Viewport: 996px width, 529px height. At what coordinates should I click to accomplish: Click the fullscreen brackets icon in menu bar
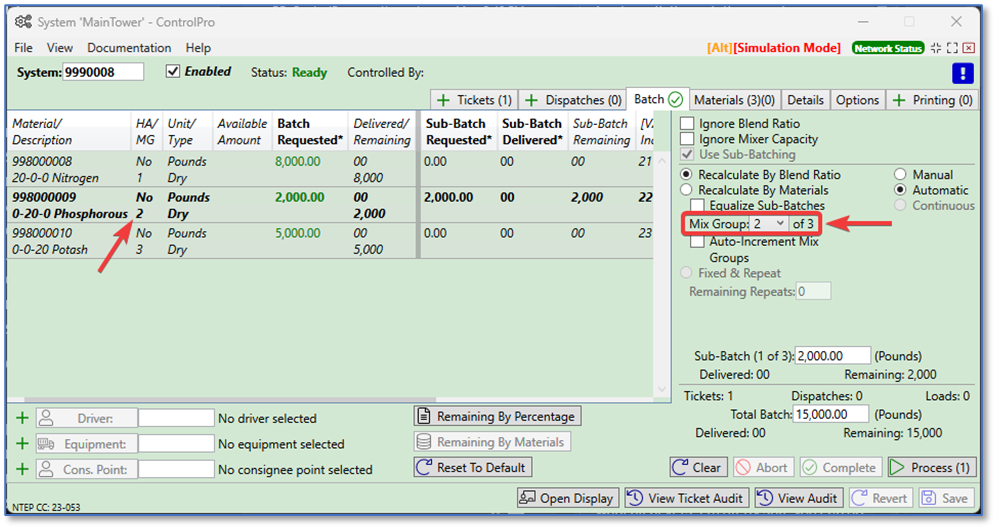pyautogui.click(x=952, y=48)
